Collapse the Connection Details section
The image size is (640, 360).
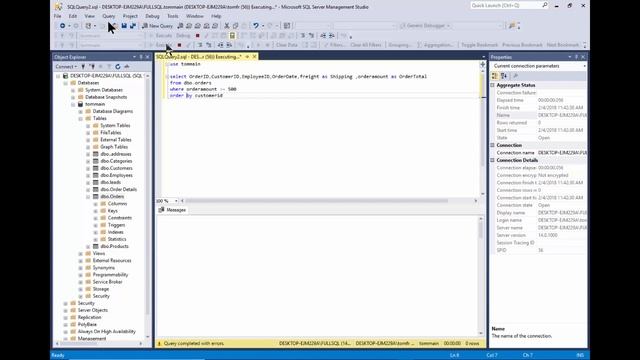(493, 160)
